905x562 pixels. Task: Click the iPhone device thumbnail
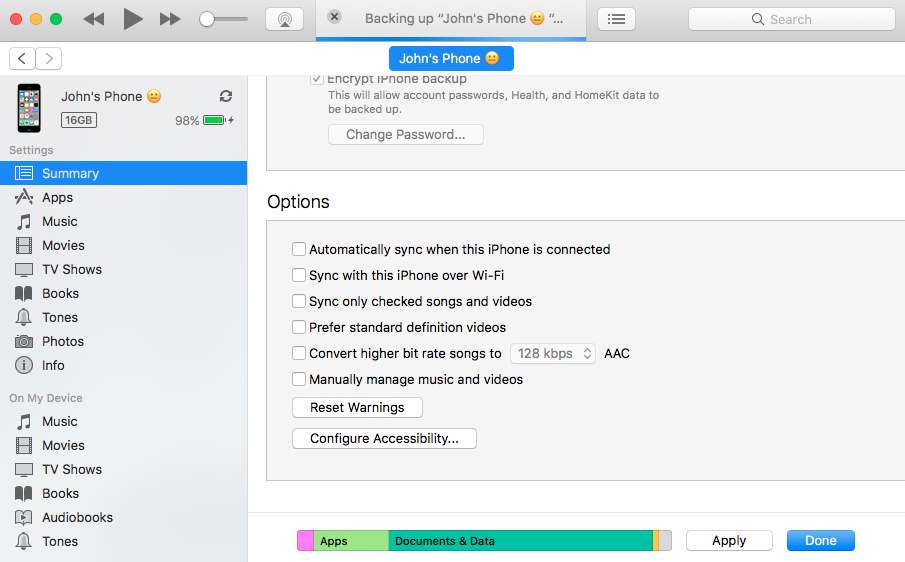tap(29, 108)
